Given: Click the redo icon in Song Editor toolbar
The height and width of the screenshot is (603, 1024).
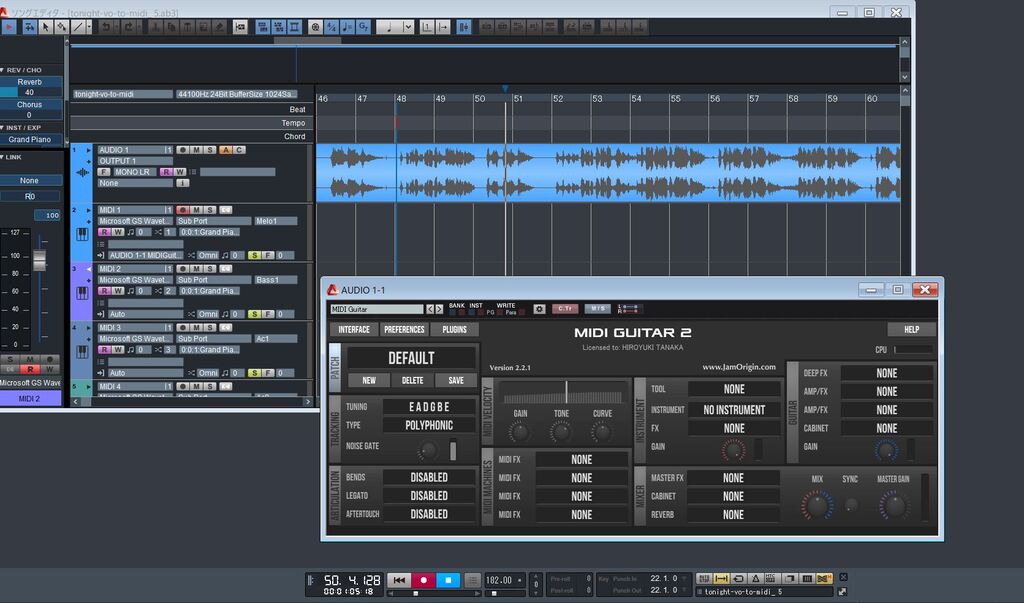Looking at the screenshot, I should coord(129,27).
